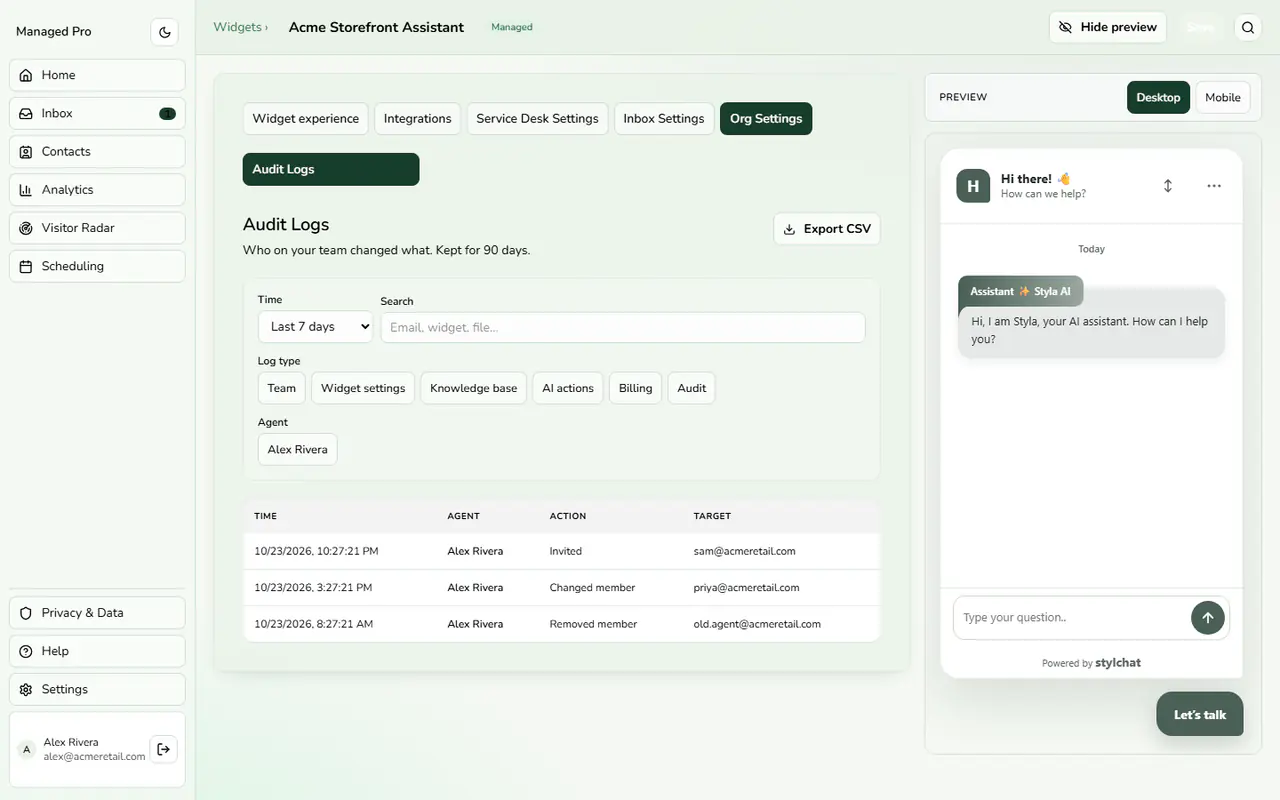Toggle the Audit log type filter

pyautogui.click(x=692, y=388)
